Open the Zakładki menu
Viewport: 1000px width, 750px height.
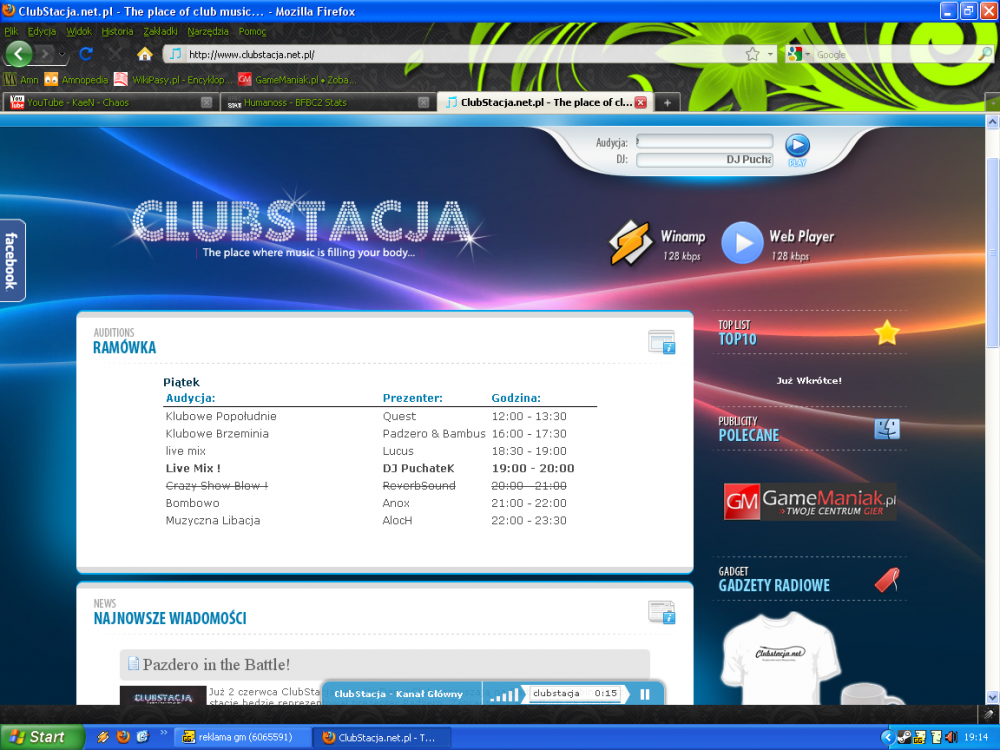click(x=160, y=31)
